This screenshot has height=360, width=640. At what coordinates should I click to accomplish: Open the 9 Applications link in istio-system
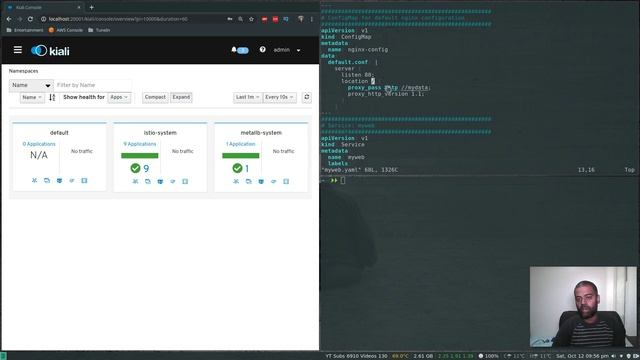click(x=140, y=144)
